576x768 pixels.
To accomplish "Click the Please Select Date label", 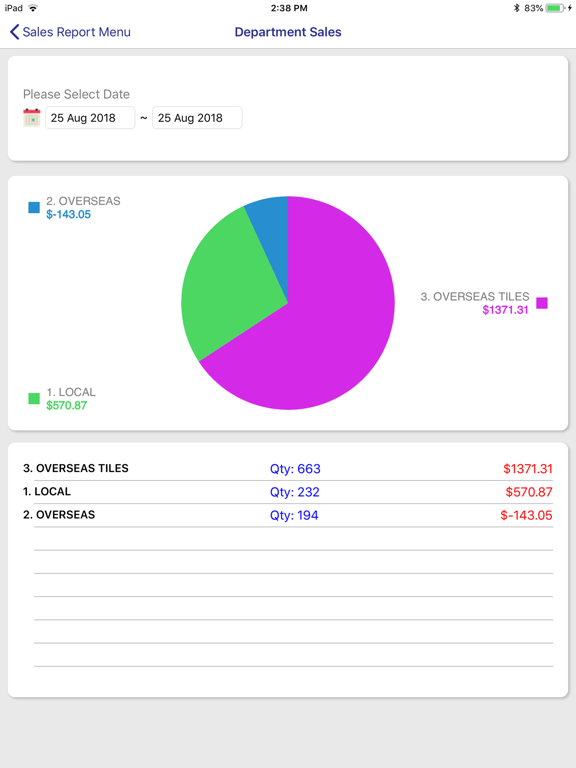I will (x=76, y=94).
